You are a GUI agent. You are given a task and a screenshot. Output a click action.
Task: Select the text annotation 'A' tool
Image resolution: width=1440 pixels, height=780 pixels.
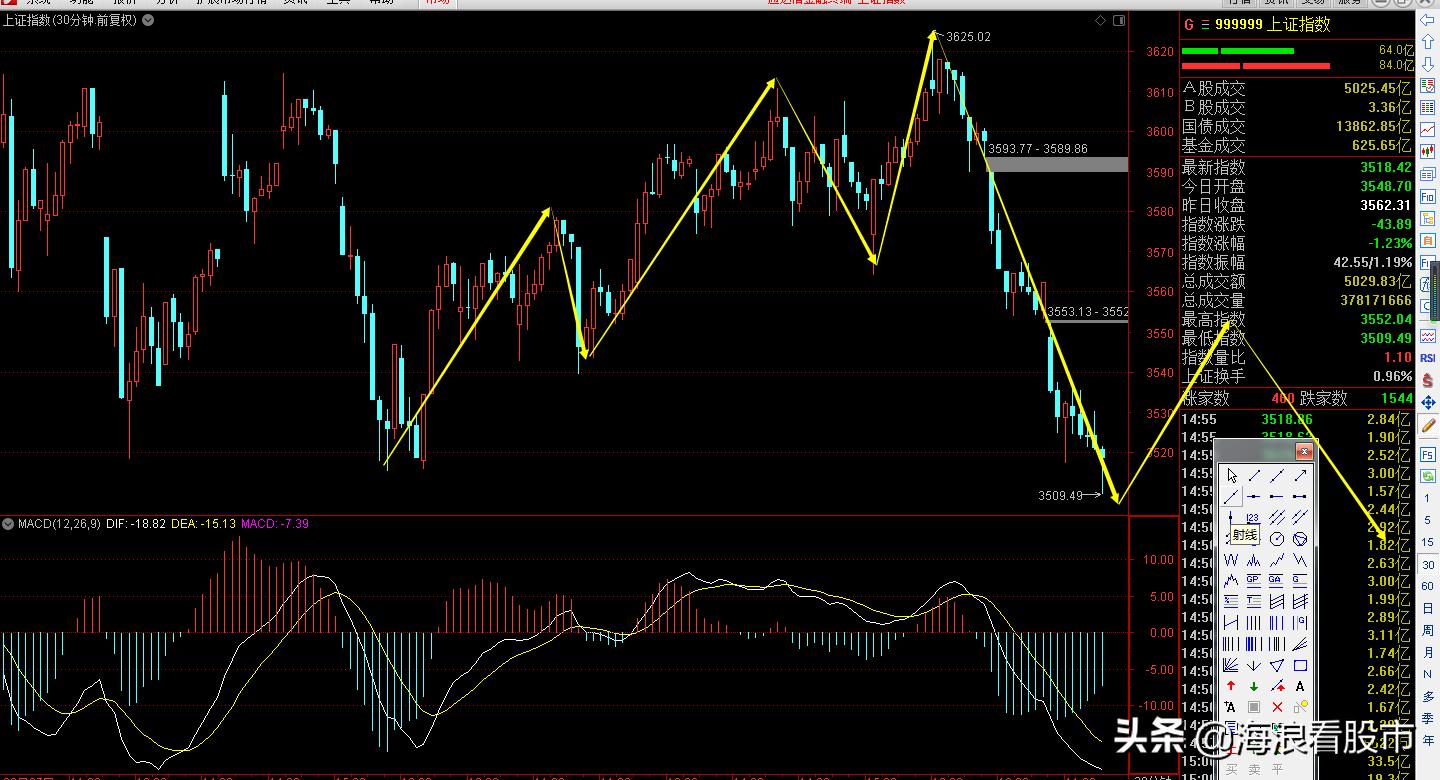(1300, 686)
